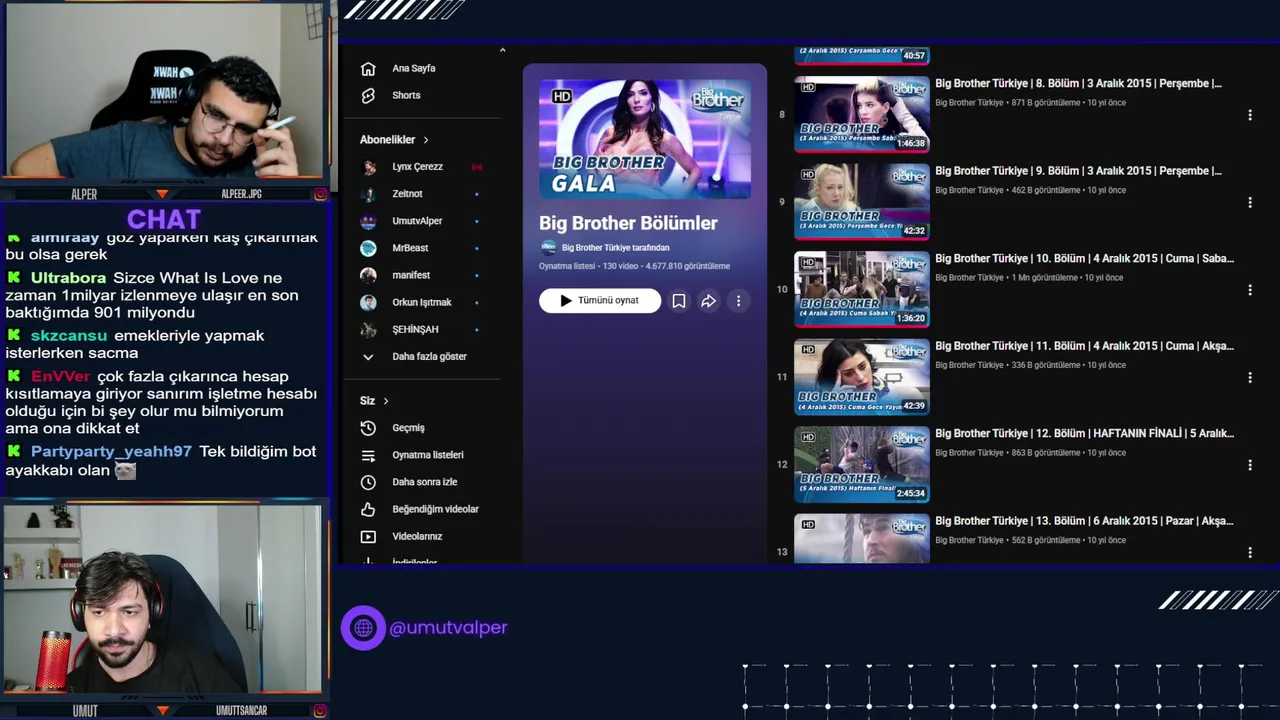Open video title 11. Bölüm 4 Aralık 2015

point(1084,346)
